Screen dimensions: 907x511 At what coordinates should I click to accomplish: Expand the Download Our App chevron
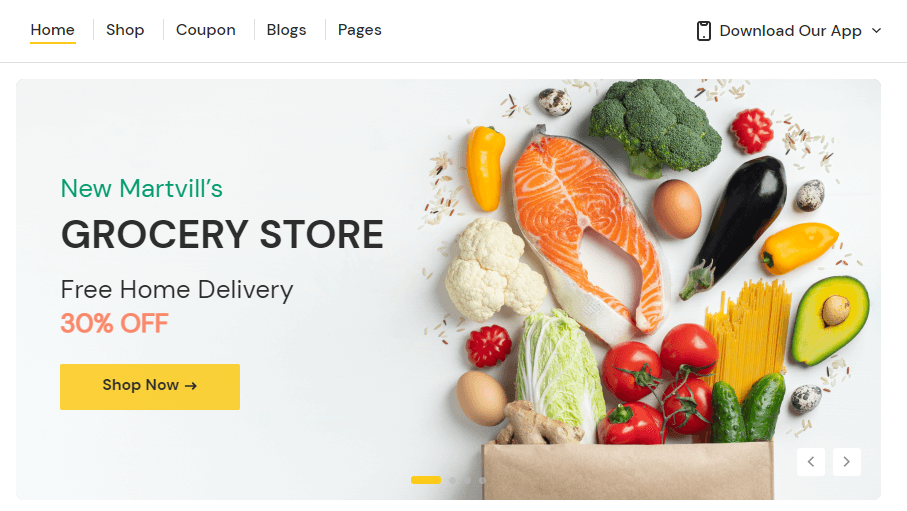tap(876, 31)
